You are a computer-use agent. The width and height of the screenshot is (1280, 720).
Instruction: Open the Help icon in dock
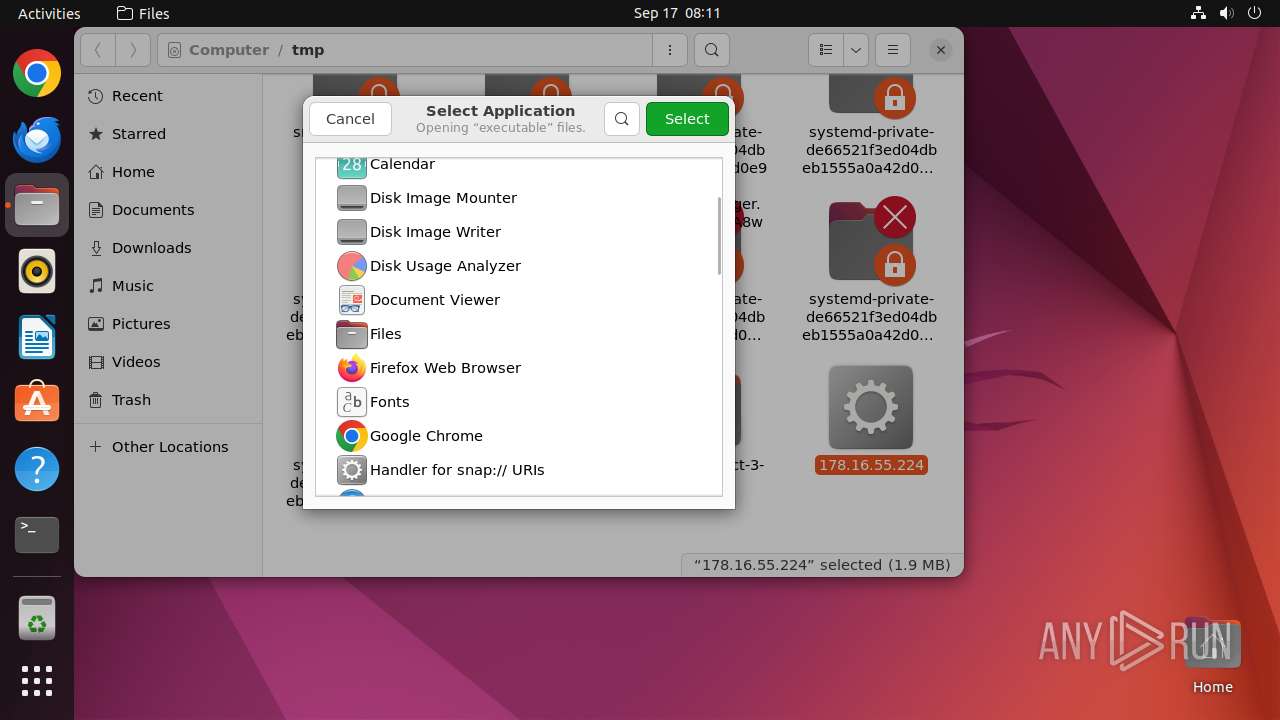point(37,469)
